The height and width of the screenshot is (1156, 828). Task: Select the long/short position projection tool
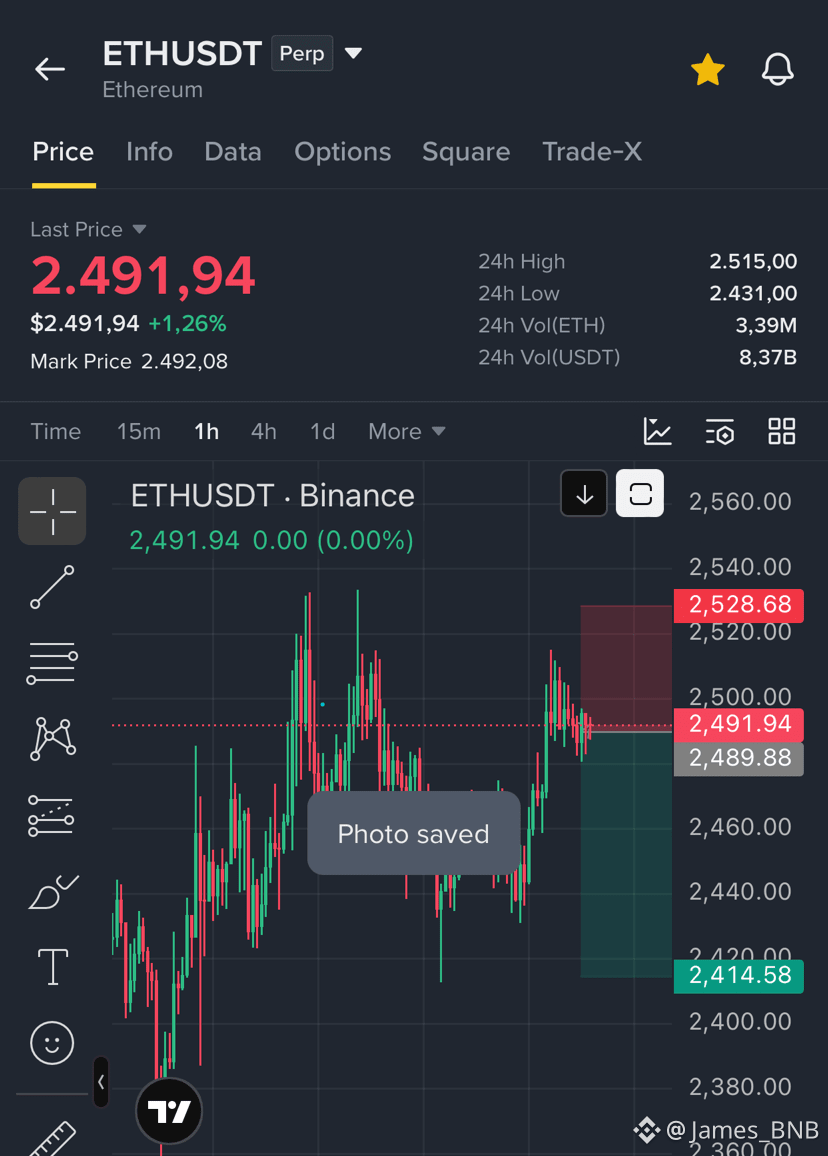(51, 815)
